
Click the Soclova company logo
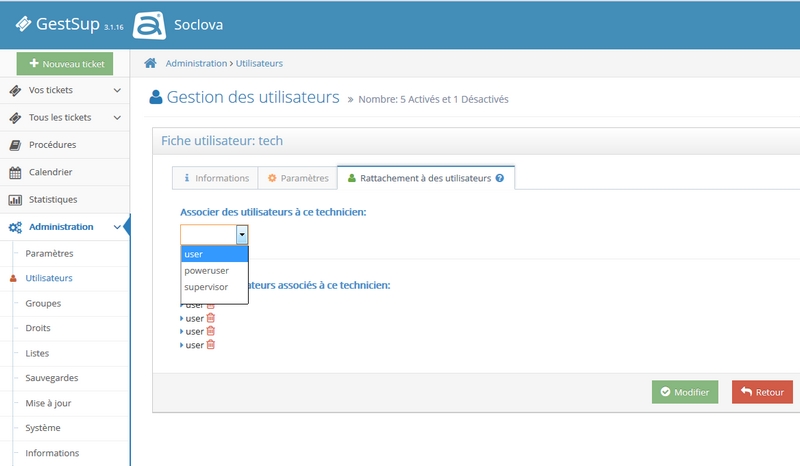coord(149,24)
